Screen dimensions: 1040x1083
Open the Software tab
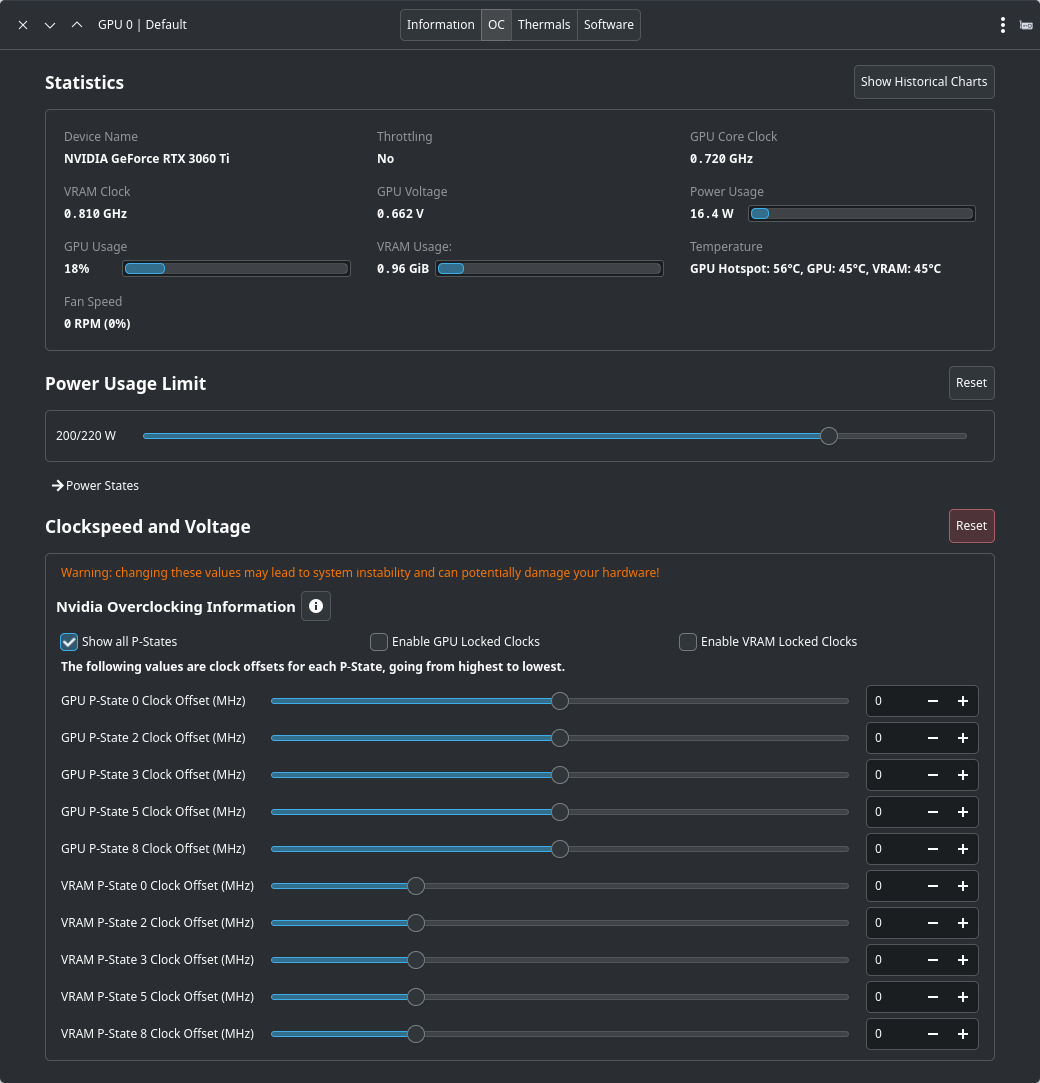[x=608, y=25]
